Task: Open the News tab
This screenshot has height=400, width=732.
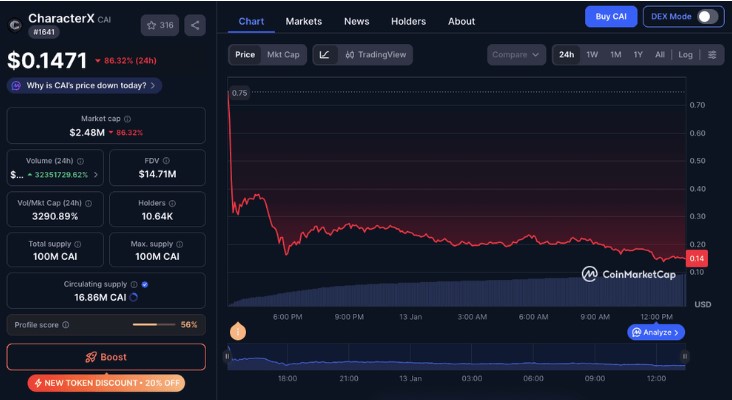Action: pos(357,21)
